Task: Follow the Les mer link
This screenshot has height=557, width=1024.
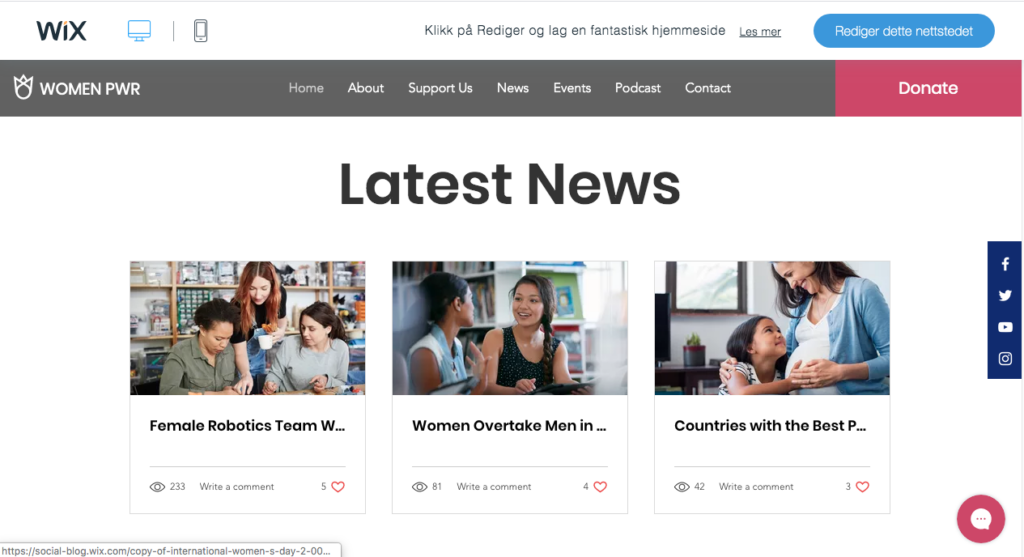Action: point(760,32)
